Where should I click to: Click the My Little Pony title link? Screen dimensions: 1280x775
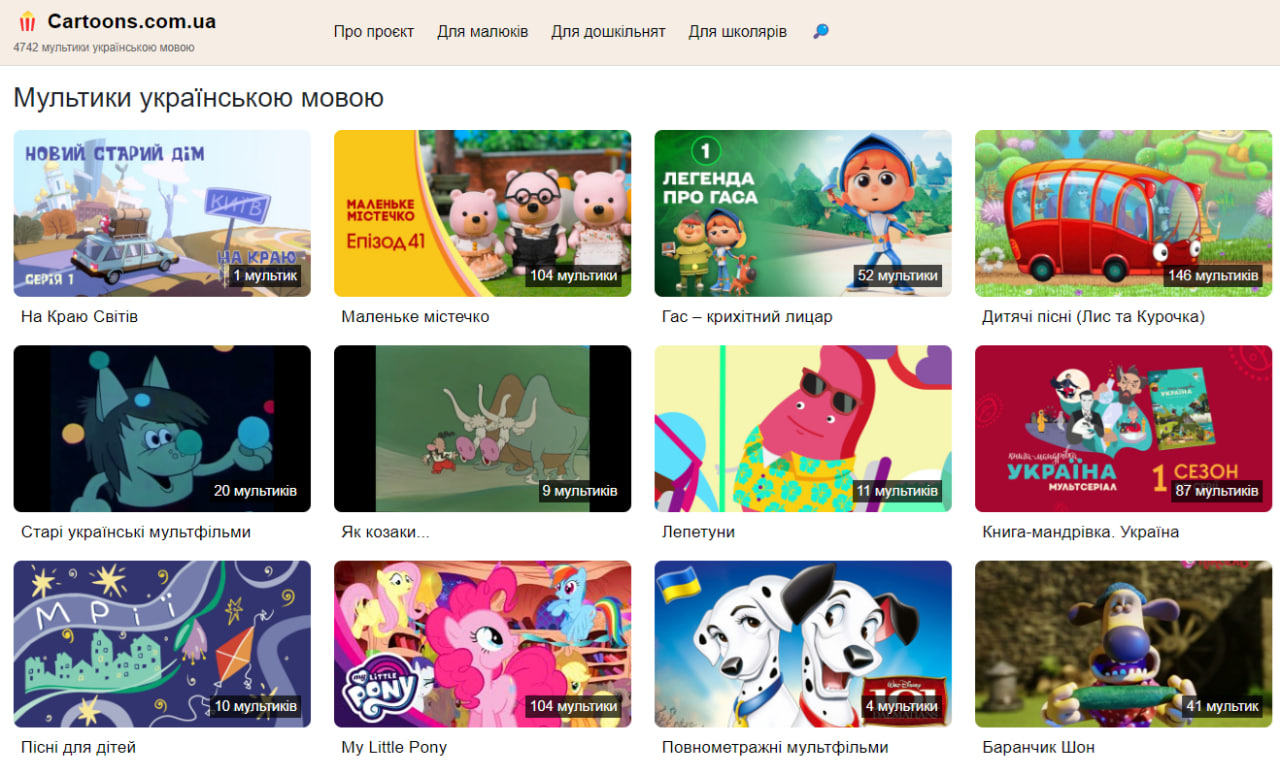click(x=394, y=747)
